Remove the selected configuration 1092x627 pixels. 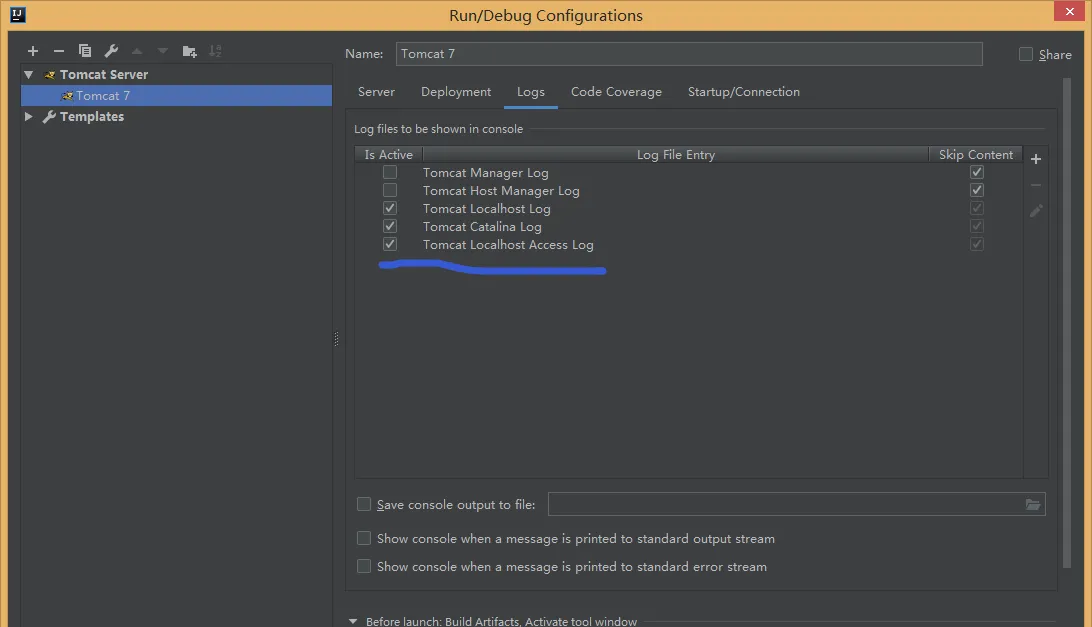point(58,51)
